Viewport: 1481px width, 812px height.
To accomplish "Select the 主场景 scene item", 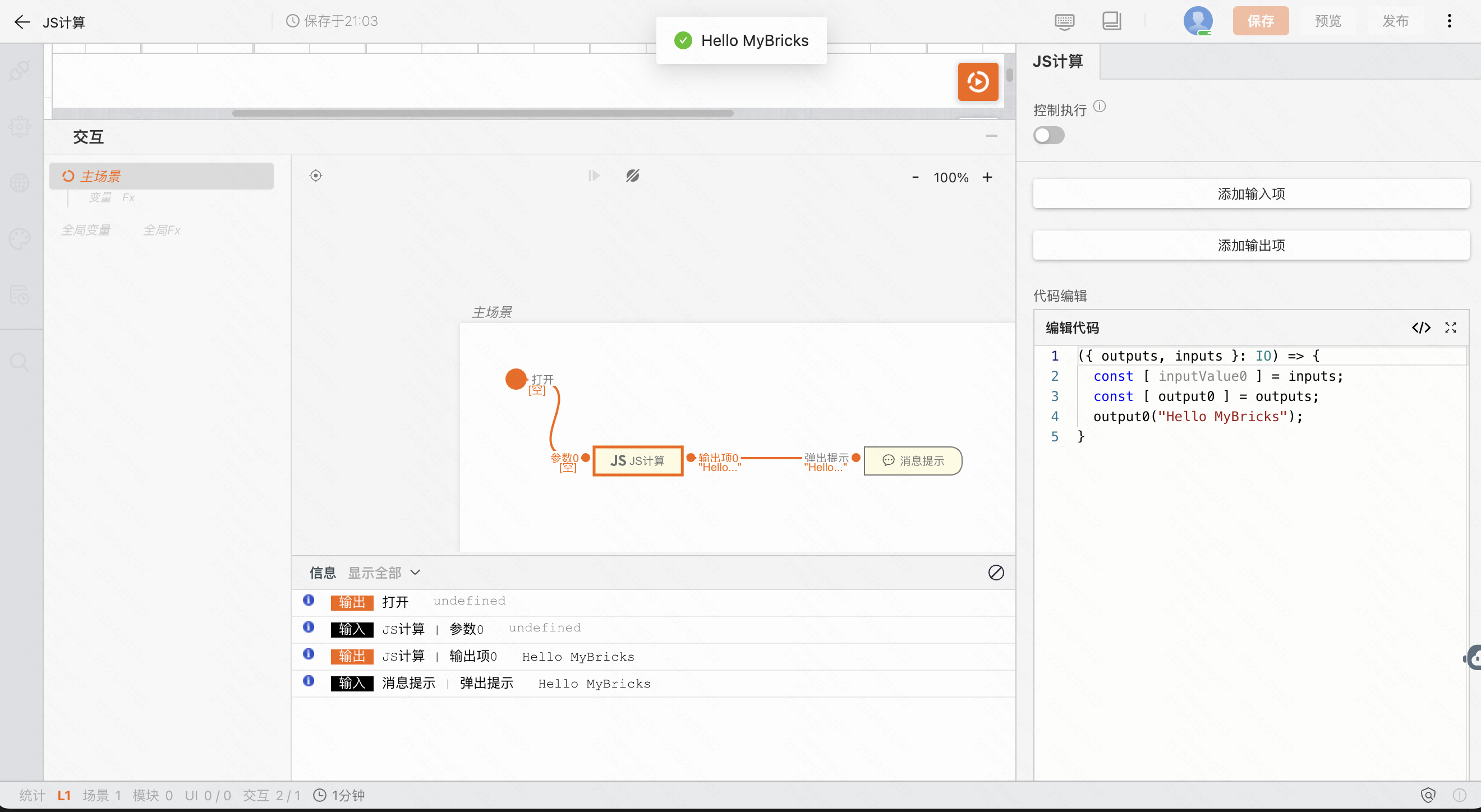I will 161,176.
